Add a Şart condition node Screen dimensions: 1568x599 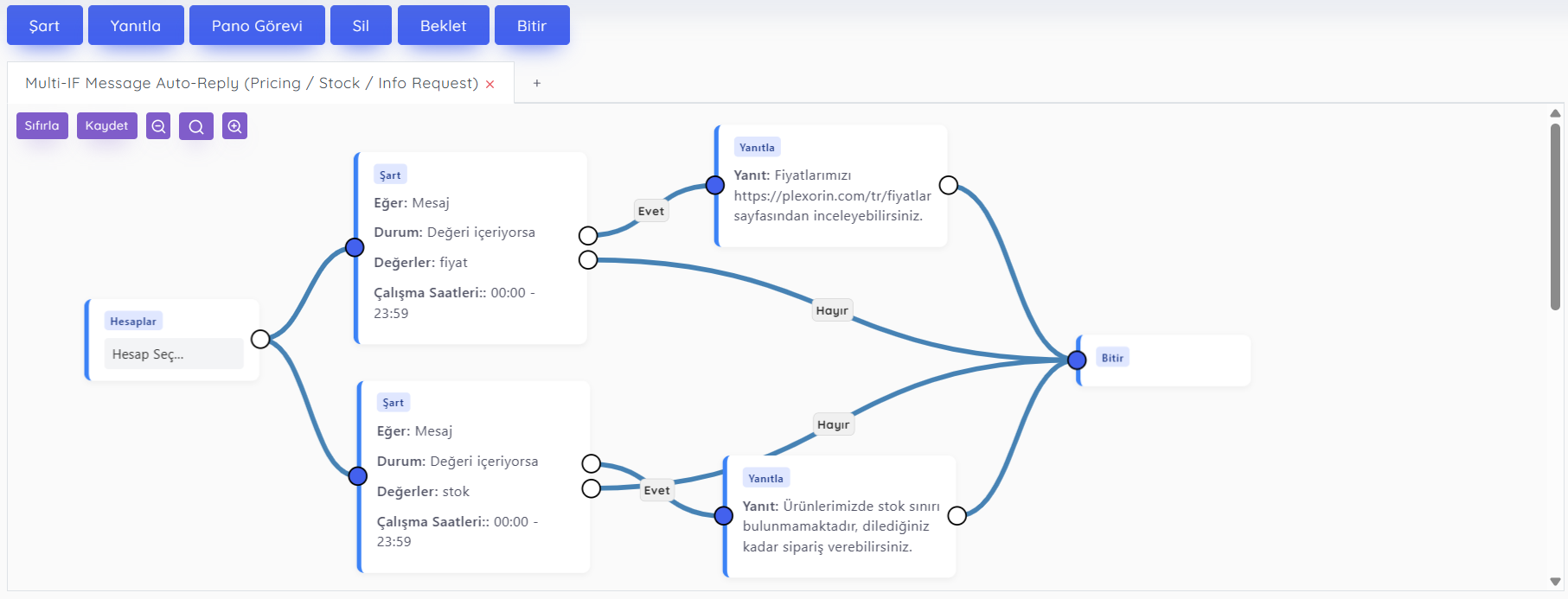click(x=45, y=25)
